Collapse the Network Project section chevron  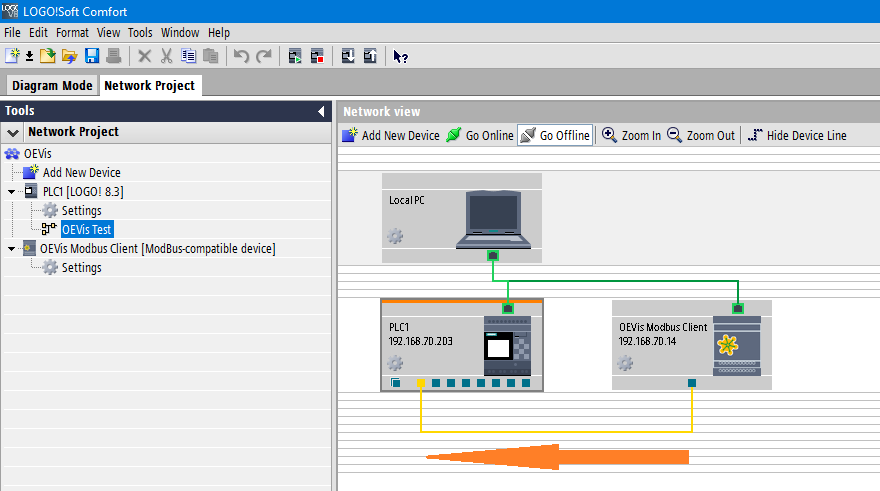pyautogui.click(x=13, y=132)
